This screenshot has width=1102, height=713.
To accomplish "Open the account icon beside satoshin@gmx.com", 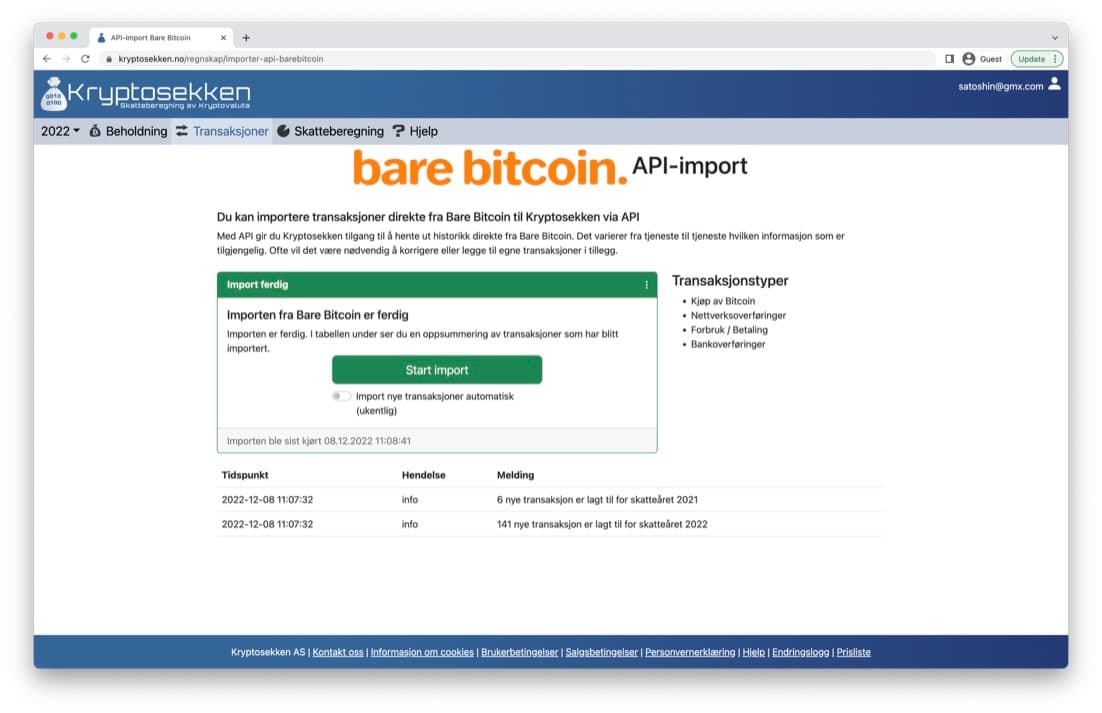I will pyautogui.click(x=1053, y=86).
